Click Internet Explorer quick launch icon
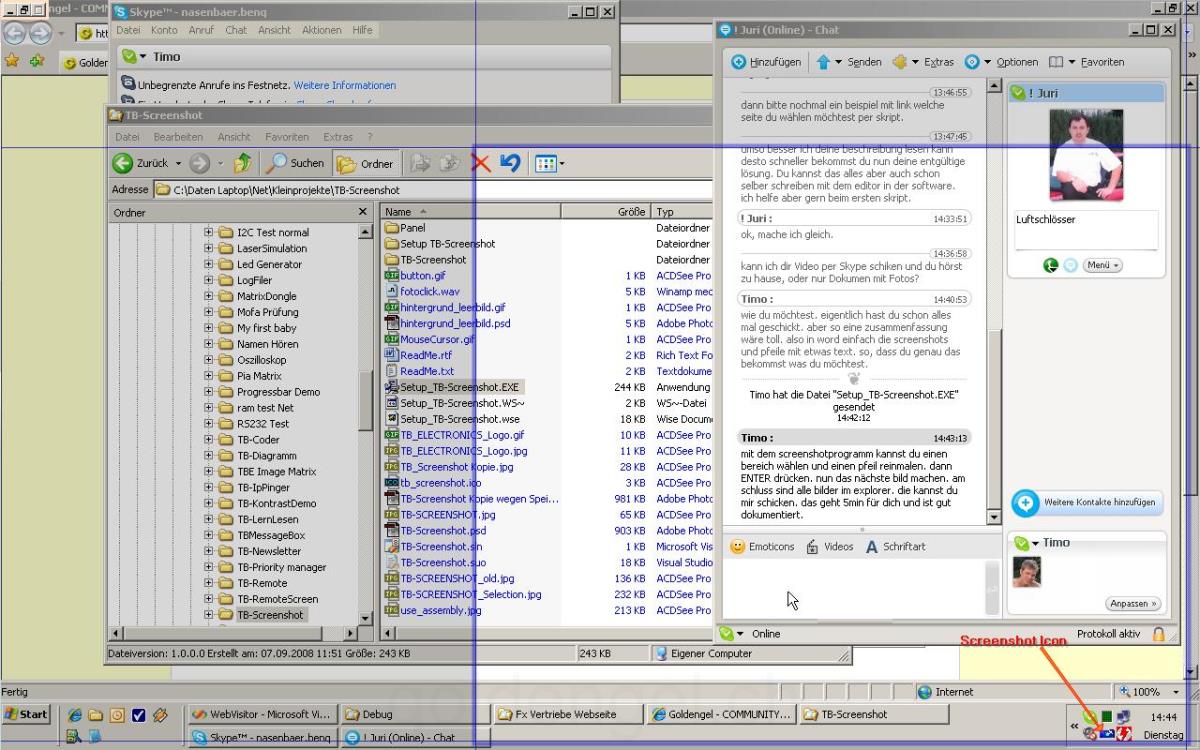The width and height of the screenshot is (1200, 750). (x=75, y=715)
